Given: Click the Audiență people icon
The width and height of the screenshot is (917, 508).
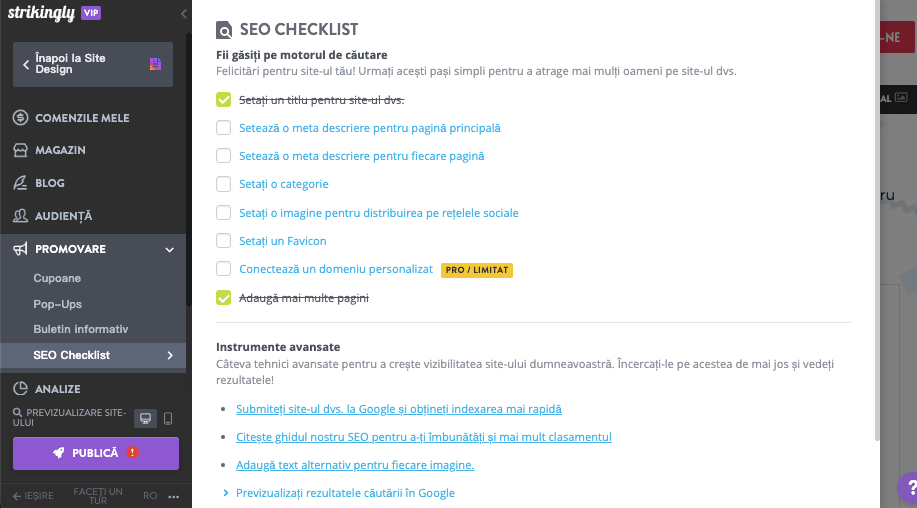Looking at the screenshot, I should [20, 216].
